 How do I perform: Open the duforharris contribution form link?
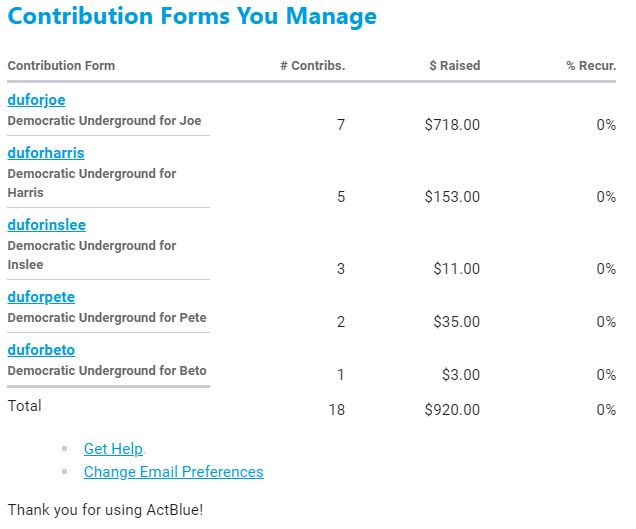[x=45, y=153]
